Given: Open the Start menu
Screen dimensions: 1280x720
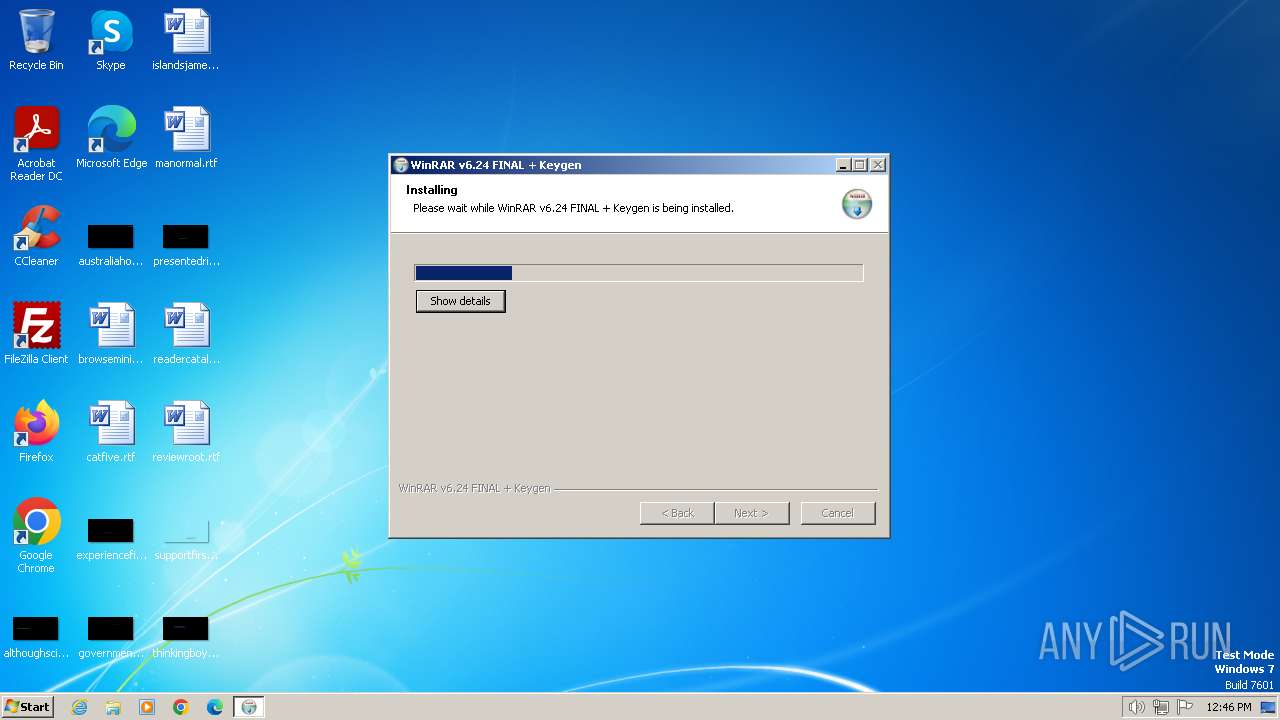Looking at the screenshot, I should tap(27, 707).
